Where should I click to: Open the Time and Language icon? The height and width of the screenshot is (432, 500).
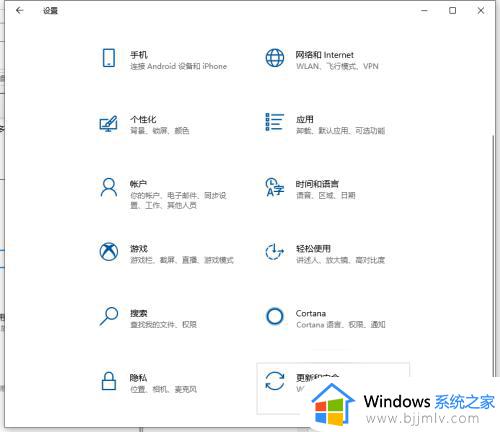tap(275, 187)
